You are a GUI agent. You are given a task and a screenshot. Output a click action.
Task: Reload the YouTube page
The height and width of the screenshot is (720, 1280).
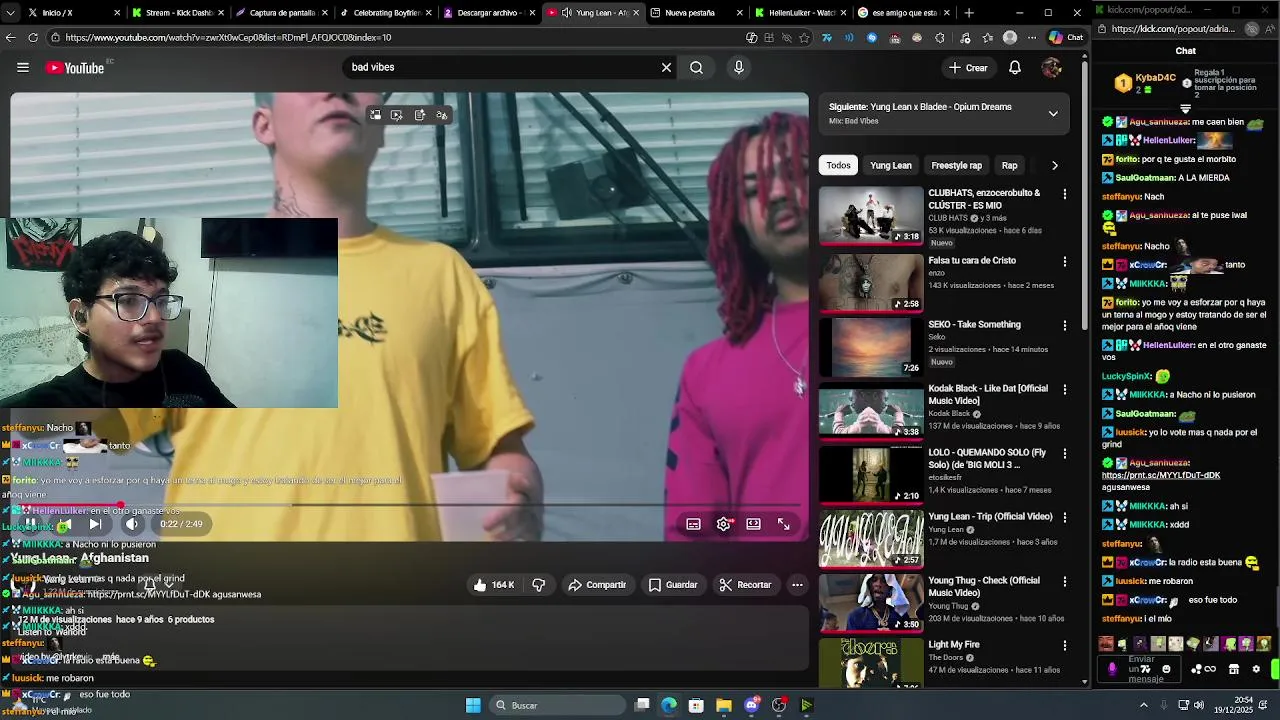pyautogui.click(x=33, y=37)
